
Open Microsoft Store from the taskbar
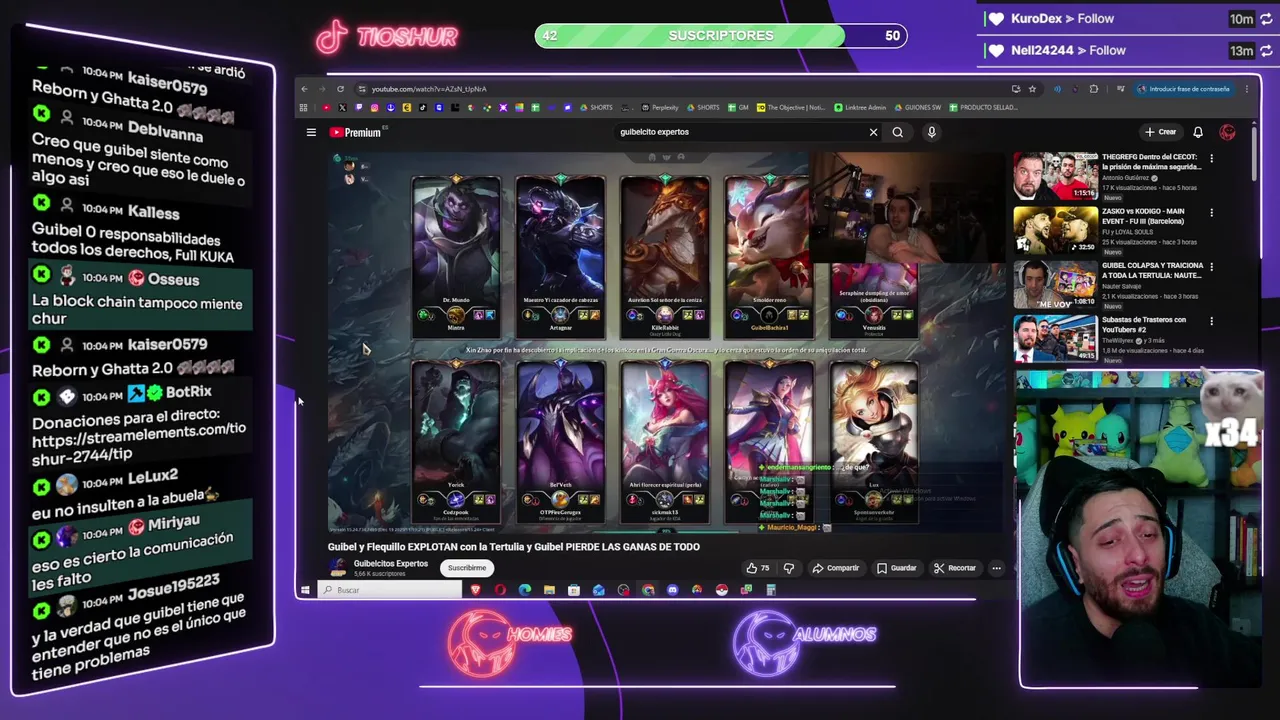(574, 590)
